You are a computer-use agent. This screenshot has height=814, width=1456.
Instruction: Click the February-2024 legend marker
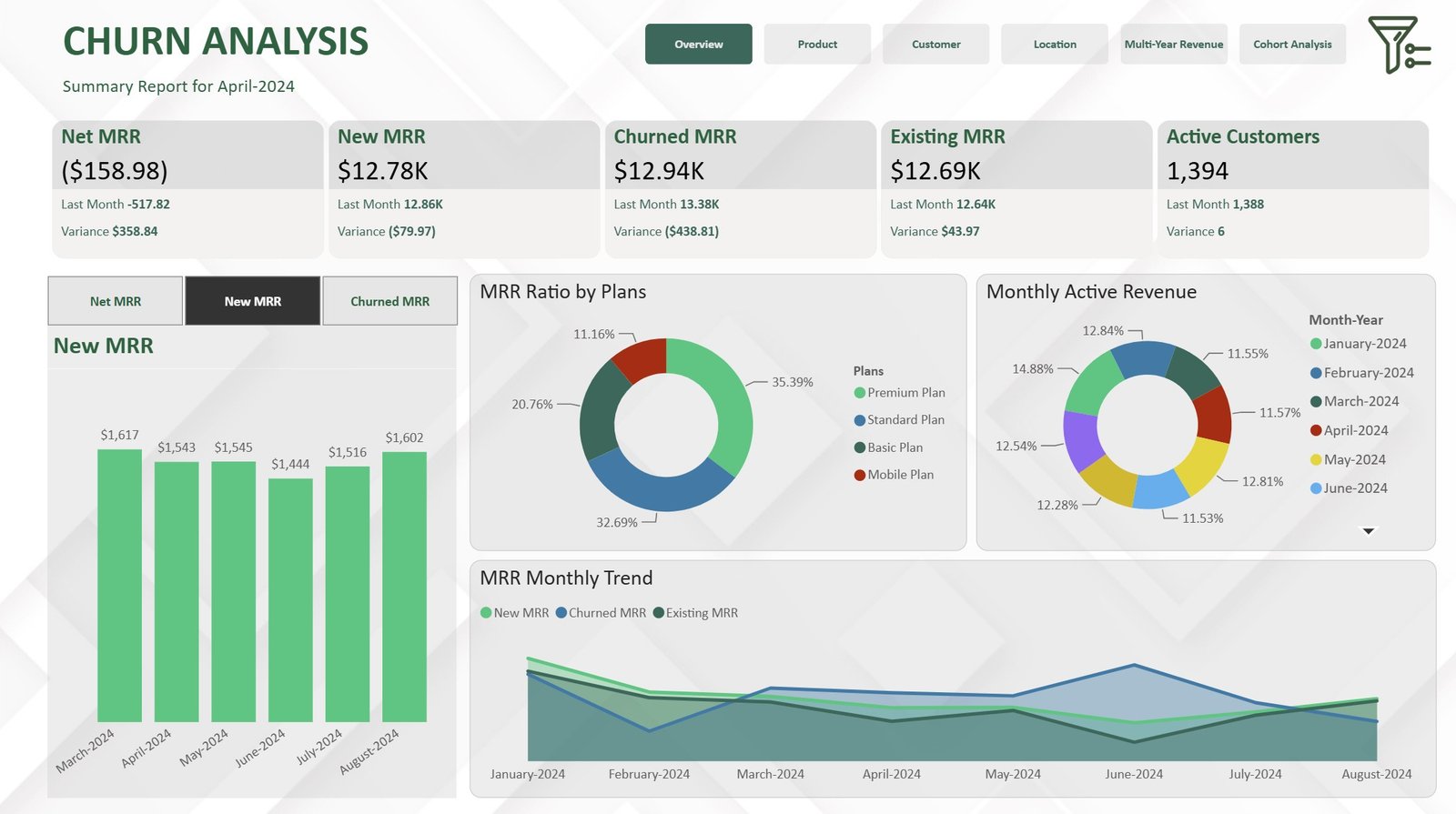click(x=1316, y=373)
